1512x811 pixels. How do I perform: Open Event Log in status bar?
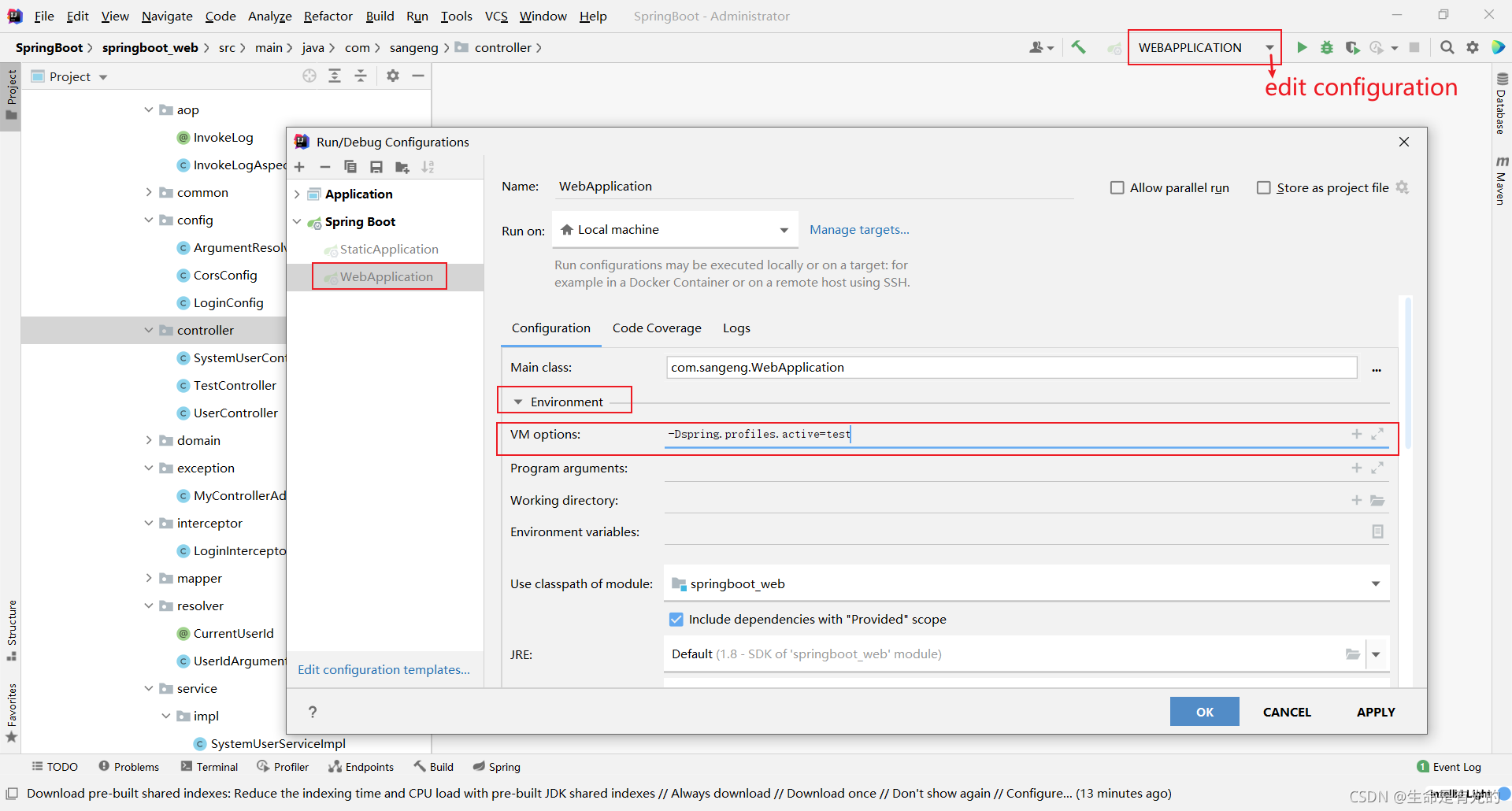tap(1448, 767)
